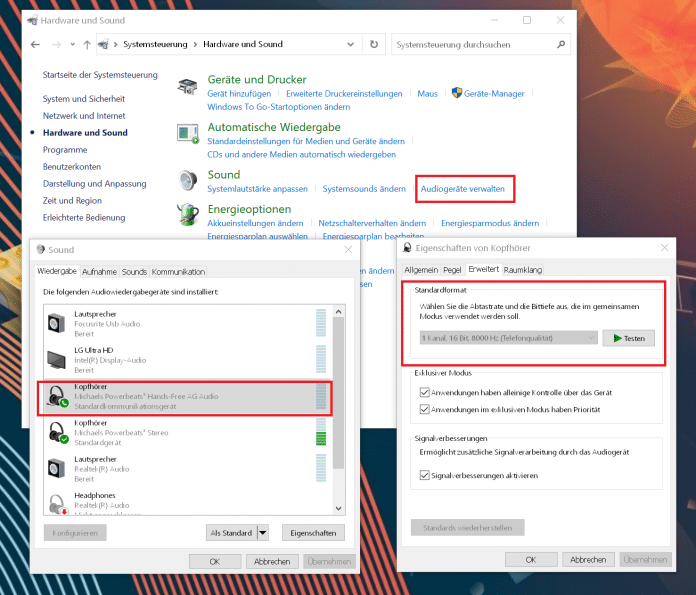Click the 'Audiogeräte verwalten' link
Viewport: 696px width, 595px height.
click(x=463, y=189)
